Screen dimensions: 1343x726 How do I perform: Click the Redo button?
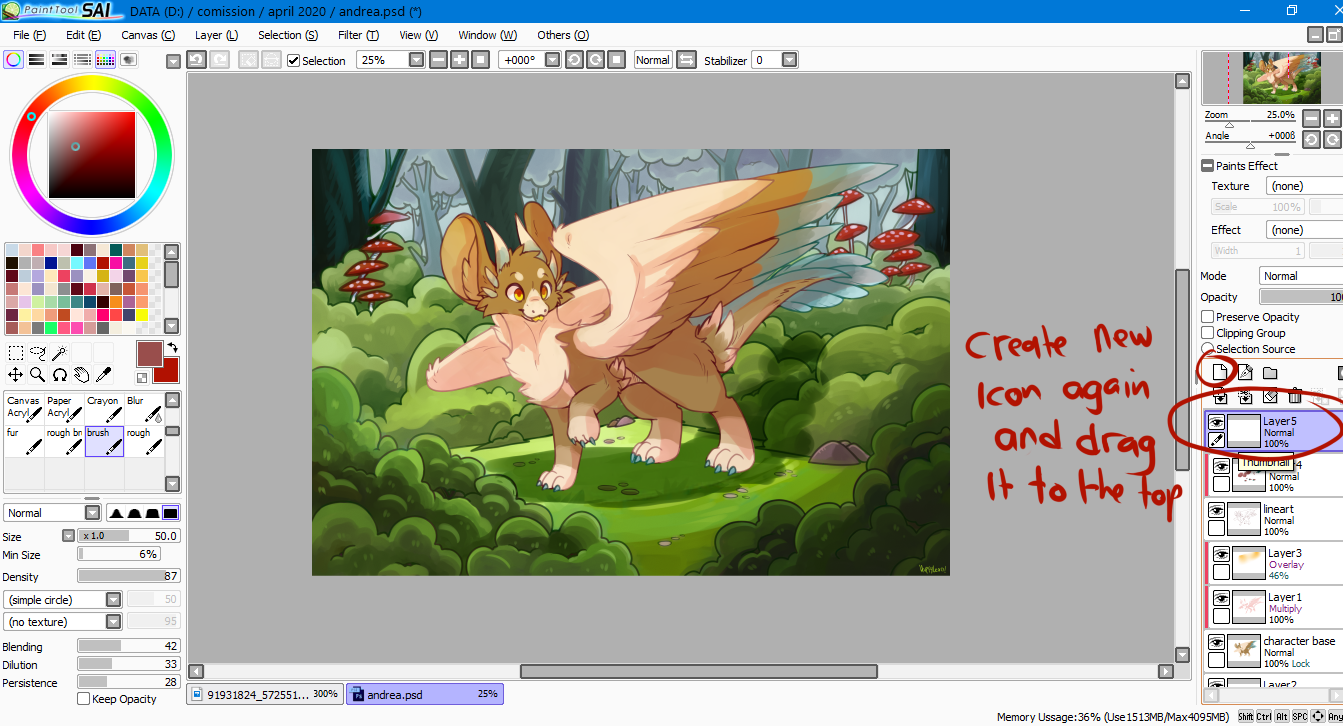pos(219,60)
